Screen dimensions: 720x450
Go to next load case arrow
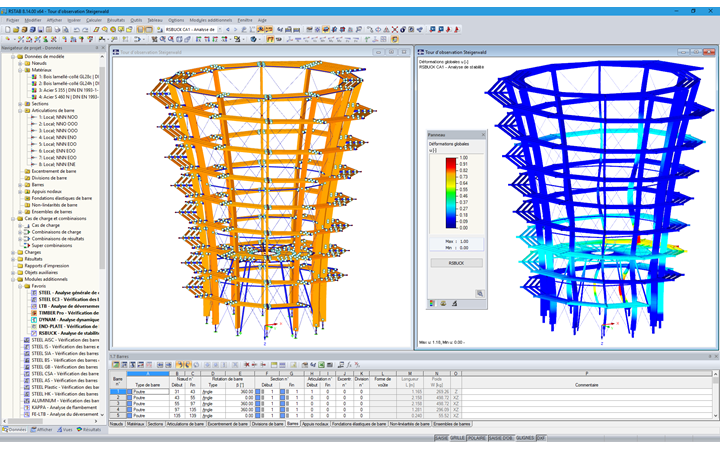point(235,29)
